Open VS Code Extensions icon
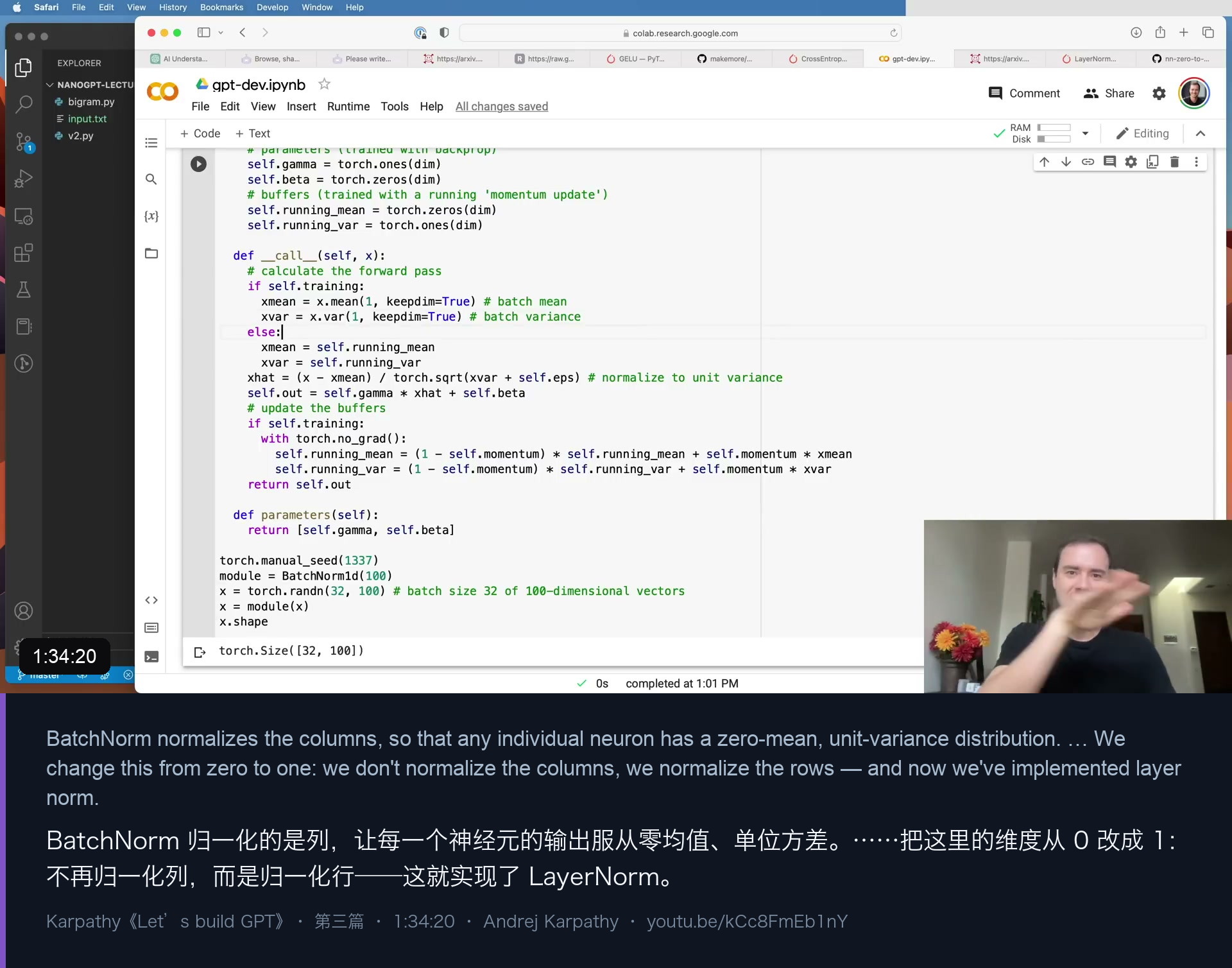Image resolution: width=1232 pixels, height=968 pixels. point(24,253)
